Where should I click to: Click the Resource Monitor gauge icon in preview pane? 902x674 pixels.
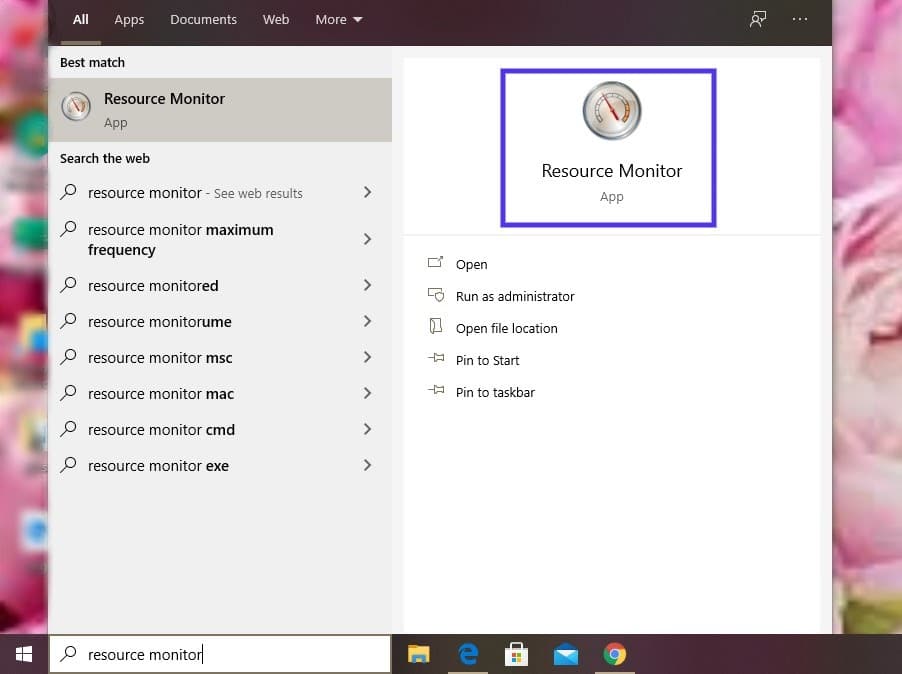click(x=610, y=110)
